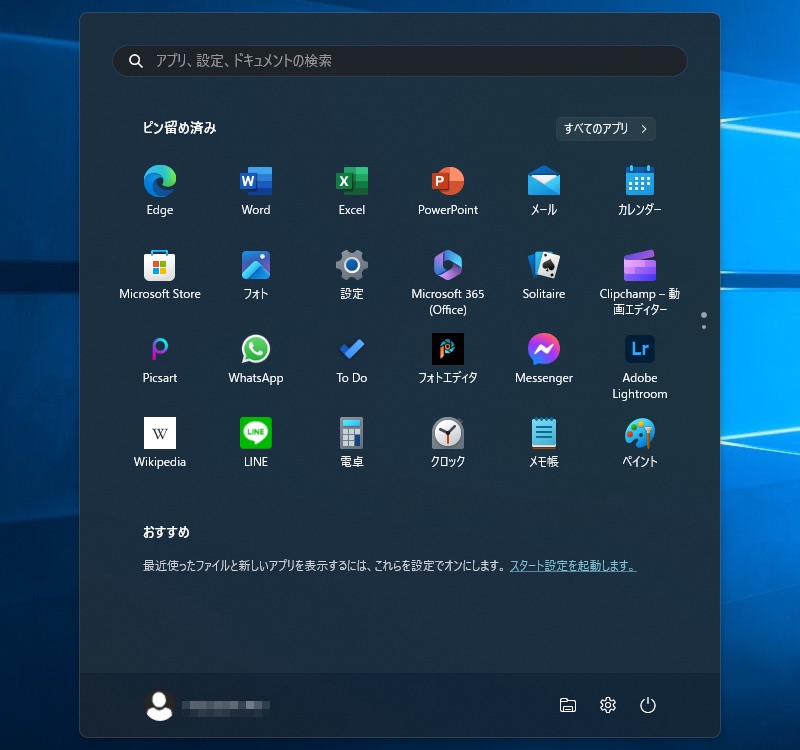This screenshot has height=750, width=800.
Task: Expand the すべてのアプリ list
Action: tap(606, 128)
